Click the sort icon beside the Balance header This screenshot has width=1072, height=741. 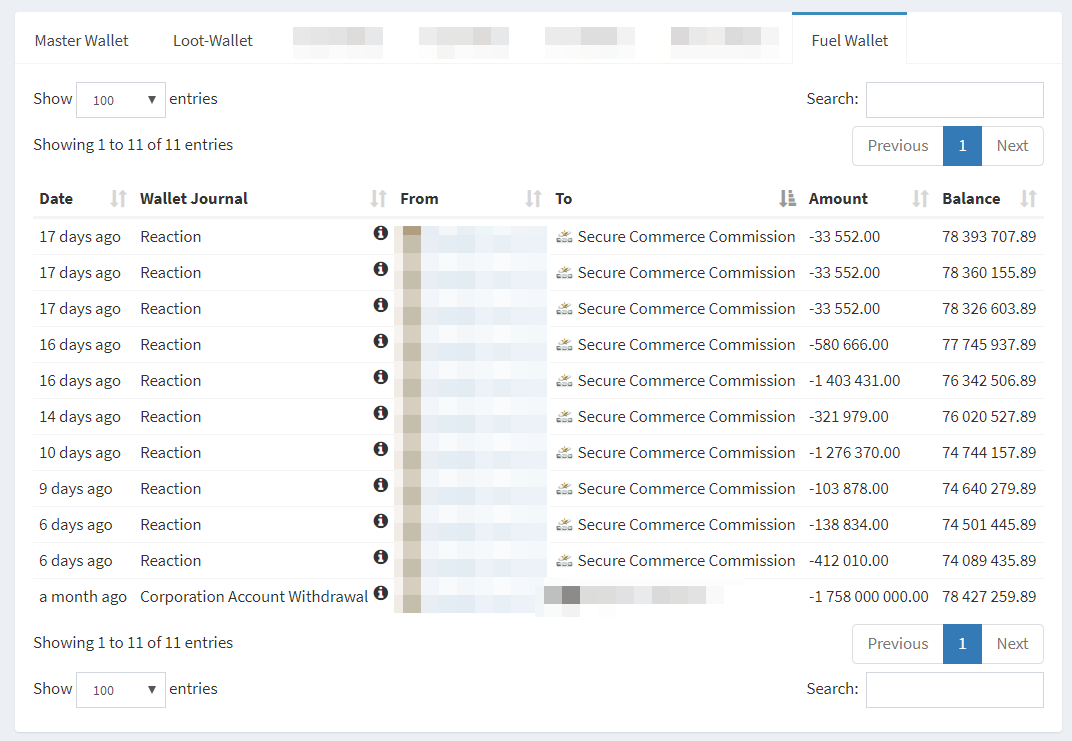click(x=1028, y=198)
